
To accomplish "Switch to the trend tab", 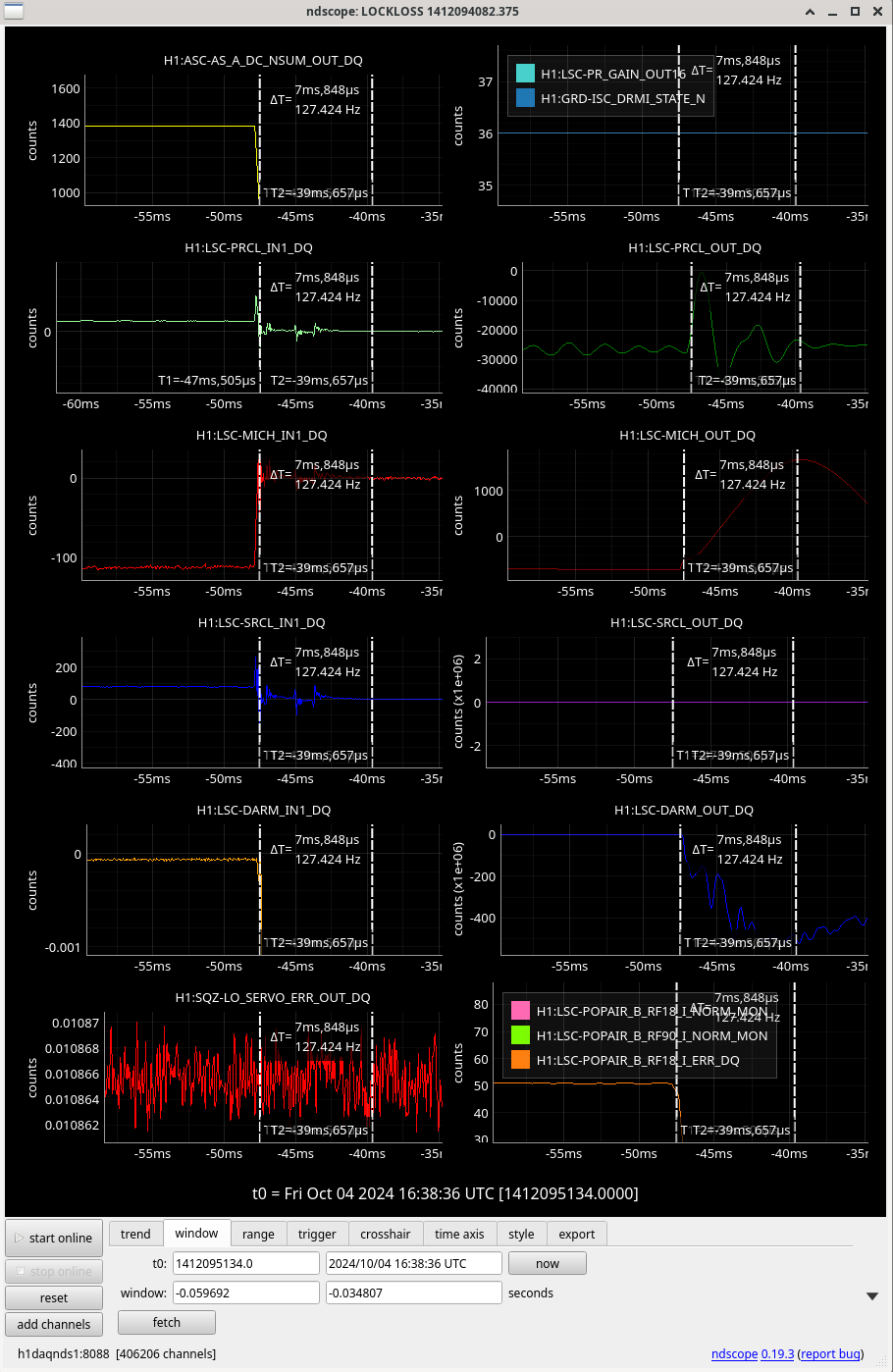I will click(x=135, y=1234).
